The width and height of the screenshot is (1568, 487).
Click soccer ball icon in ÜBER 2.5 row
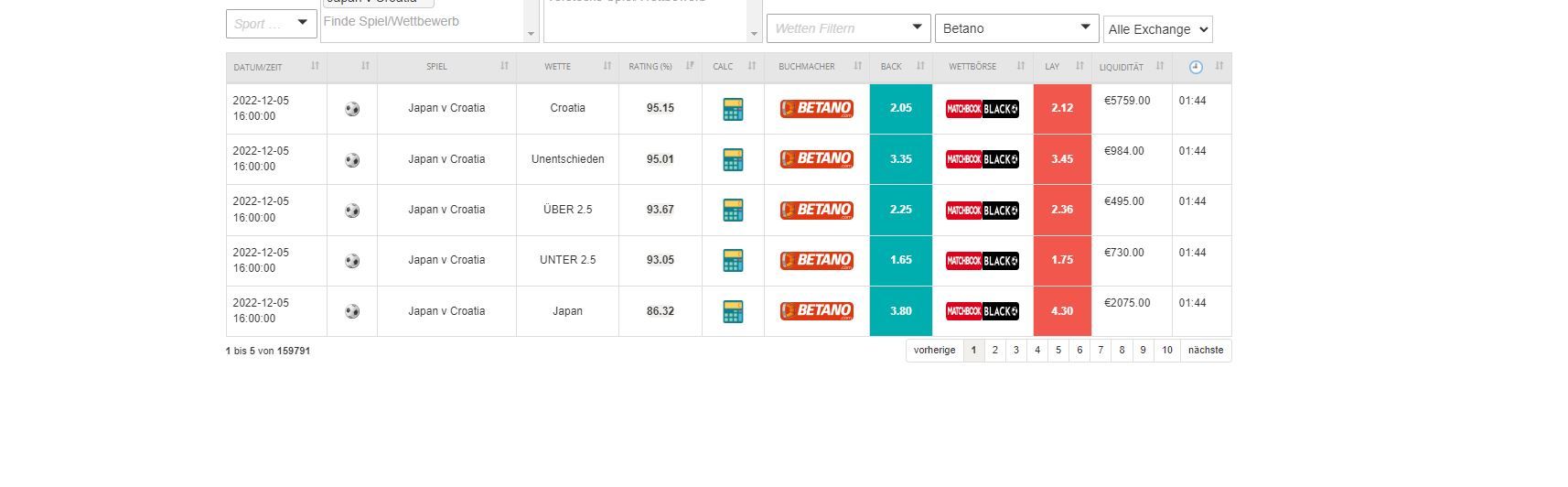(352, 211)
